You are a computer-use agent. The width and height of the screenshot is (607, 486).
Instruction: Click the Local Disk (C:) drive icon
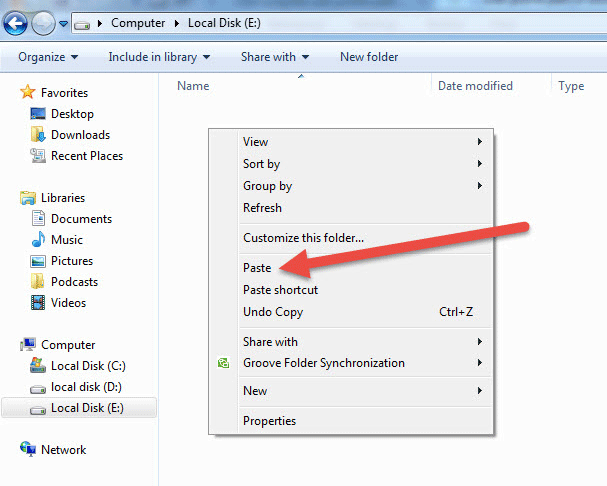[38, 365]
